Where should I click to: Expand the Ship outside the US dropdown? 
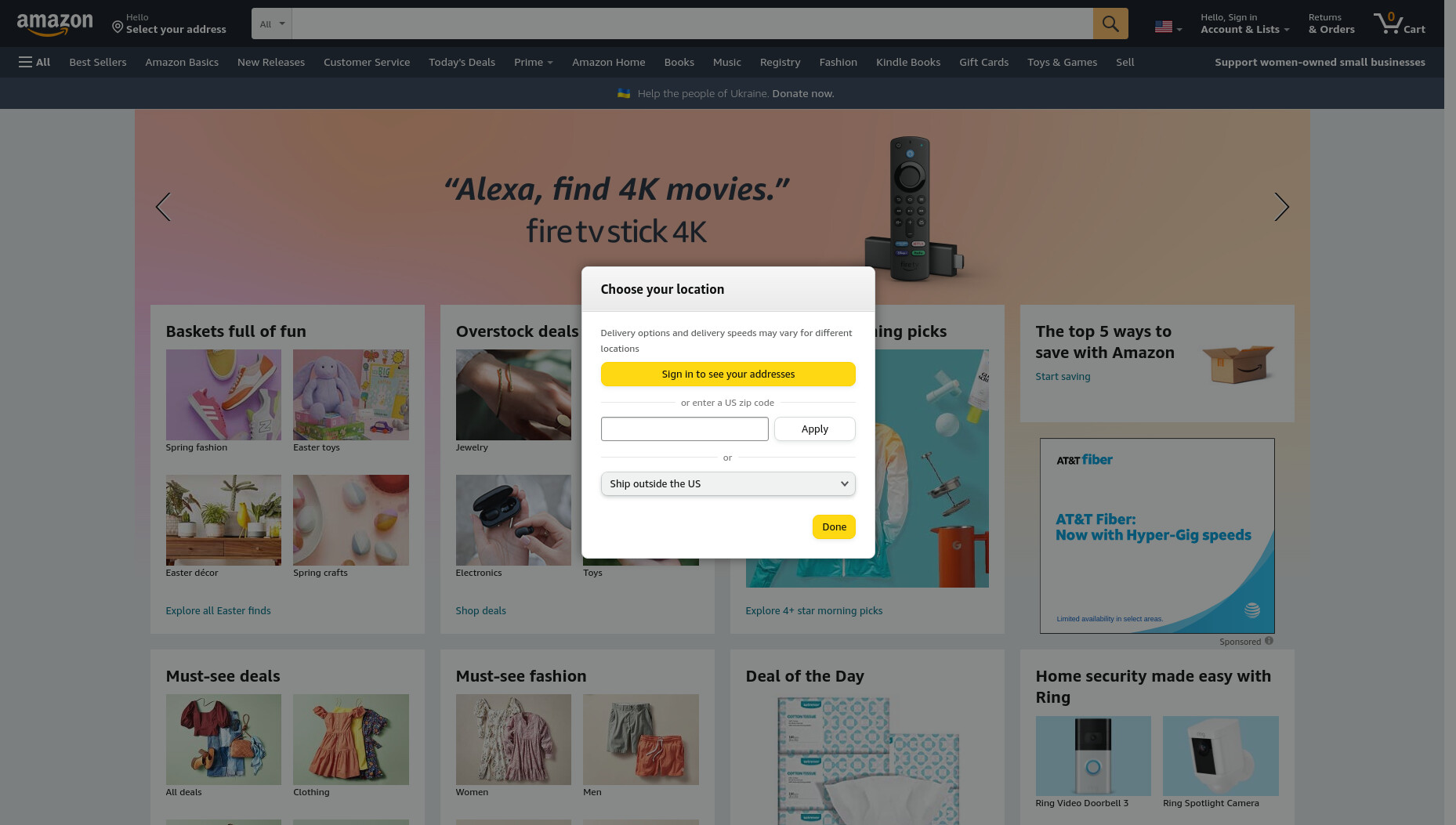point(728,483)
